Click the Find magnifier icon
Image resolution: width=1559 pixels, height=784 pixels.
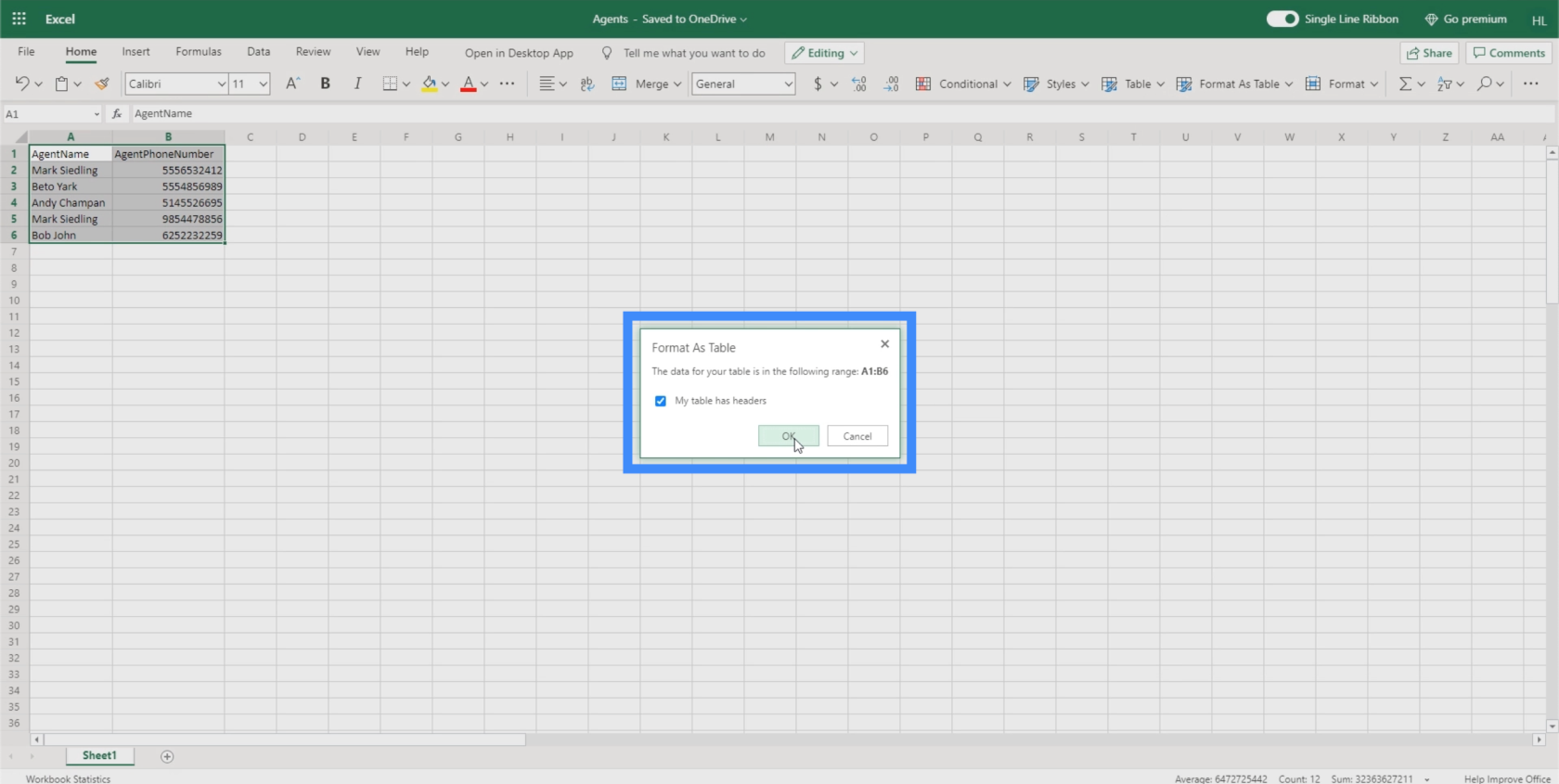click(x=1485, y=84)
